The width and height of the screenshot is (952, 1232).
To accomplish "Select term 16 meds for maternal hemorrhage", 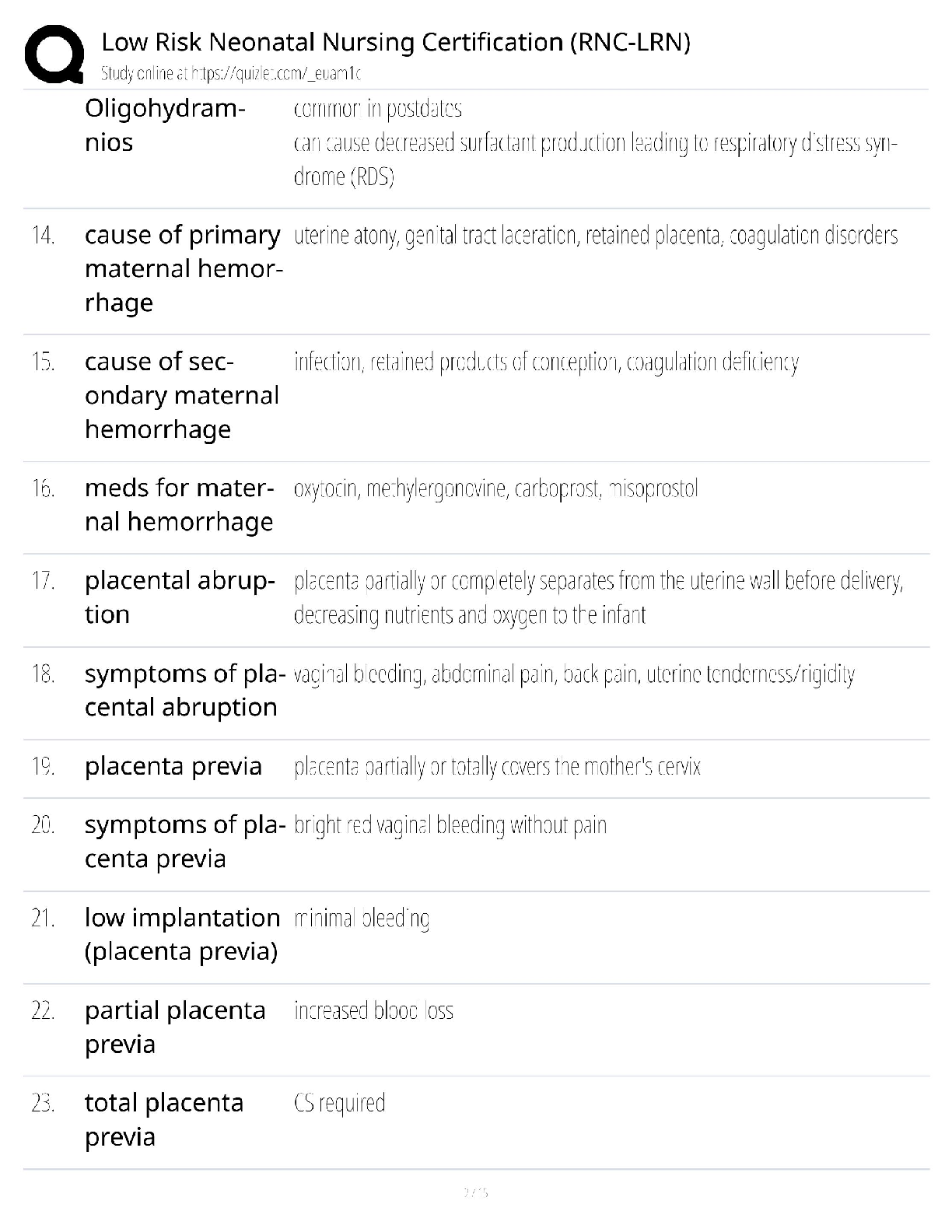I will coord(179,505).
